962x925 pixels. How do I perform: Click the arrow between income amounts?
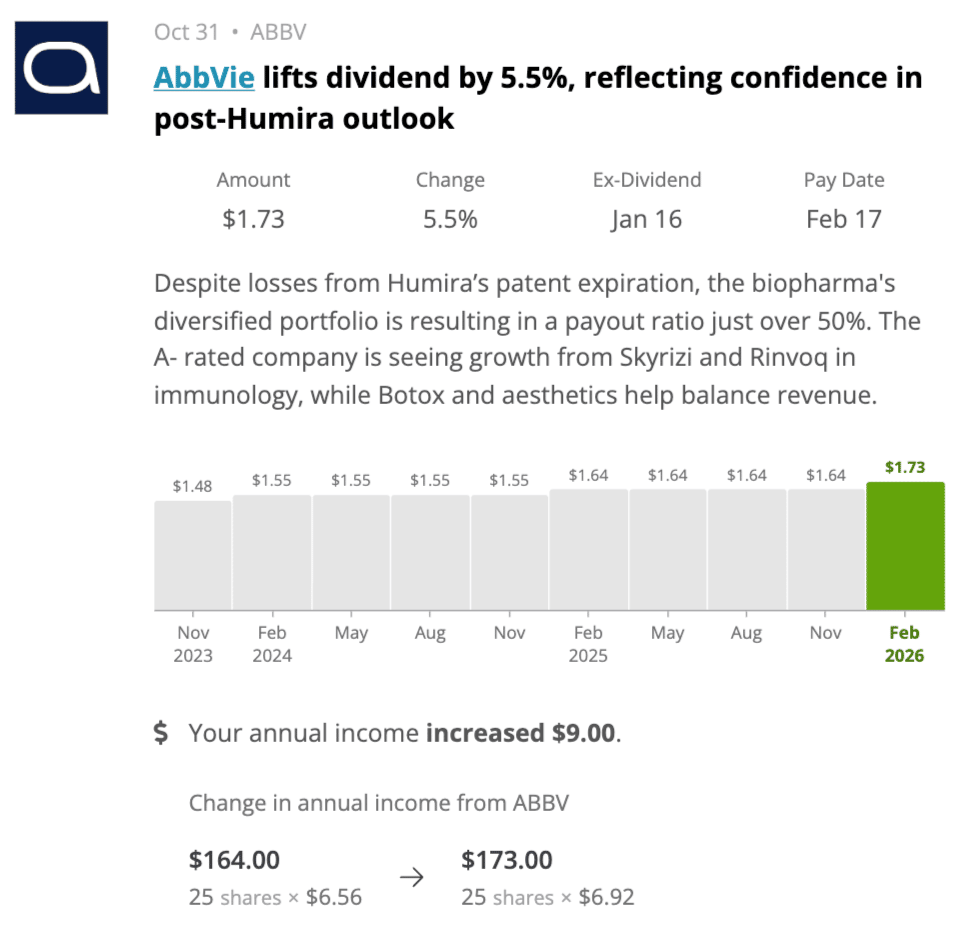point(411,877)
